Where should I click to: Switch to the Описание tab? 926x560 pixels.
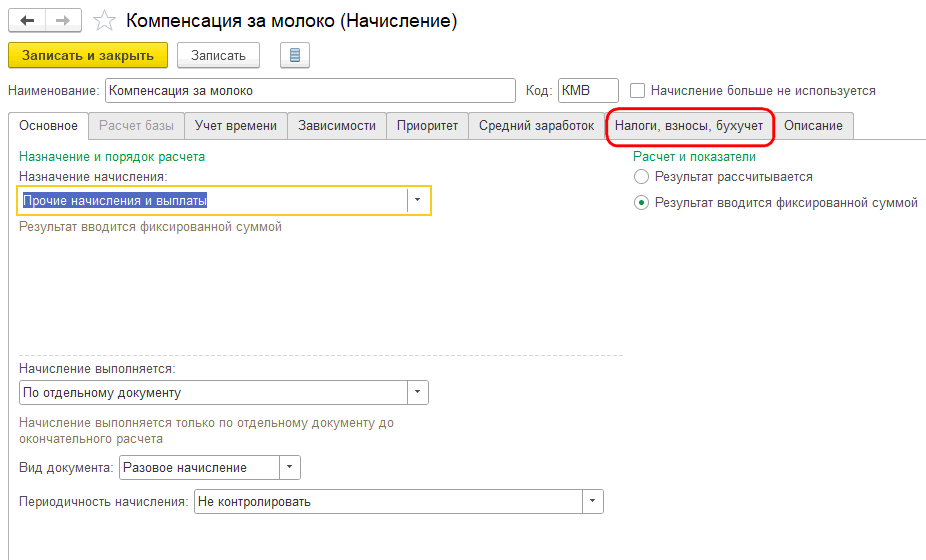click(813, 126)
